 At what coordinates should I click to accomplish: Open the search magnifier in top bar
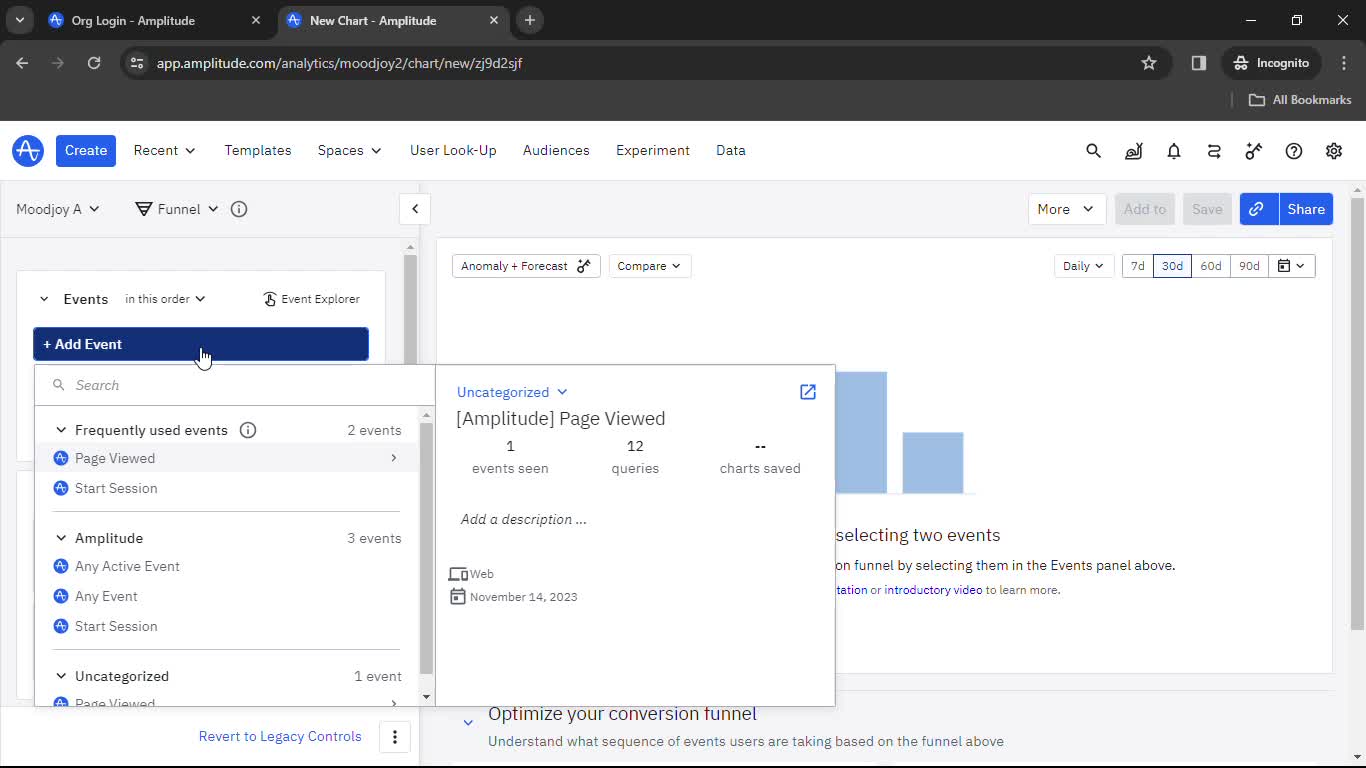(1093, 151)
